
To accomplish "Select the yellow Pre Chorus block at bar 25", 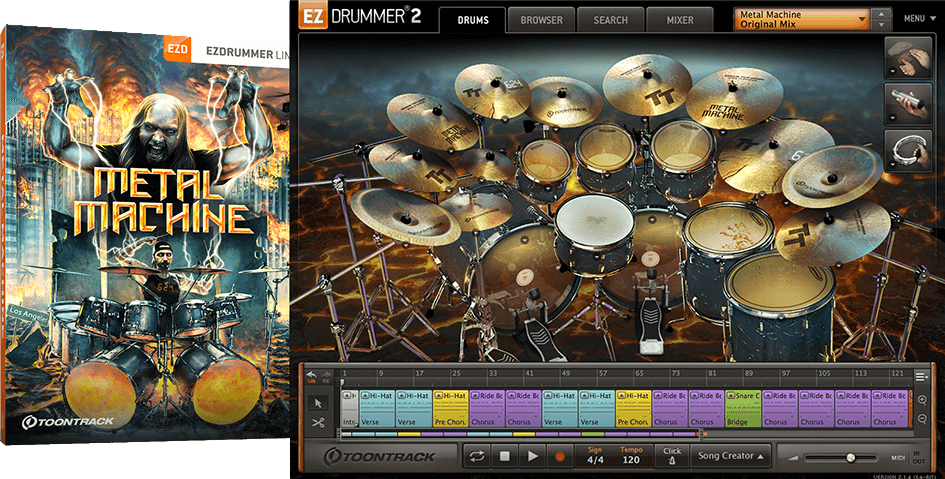I will point(451,409).
